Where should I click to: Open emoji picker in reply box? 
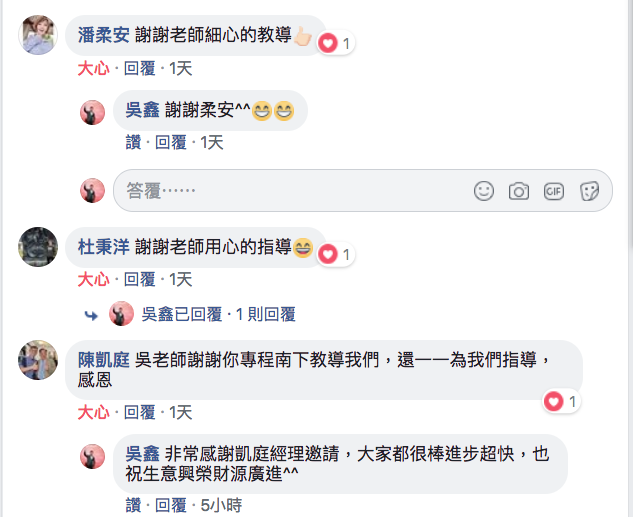484,191
